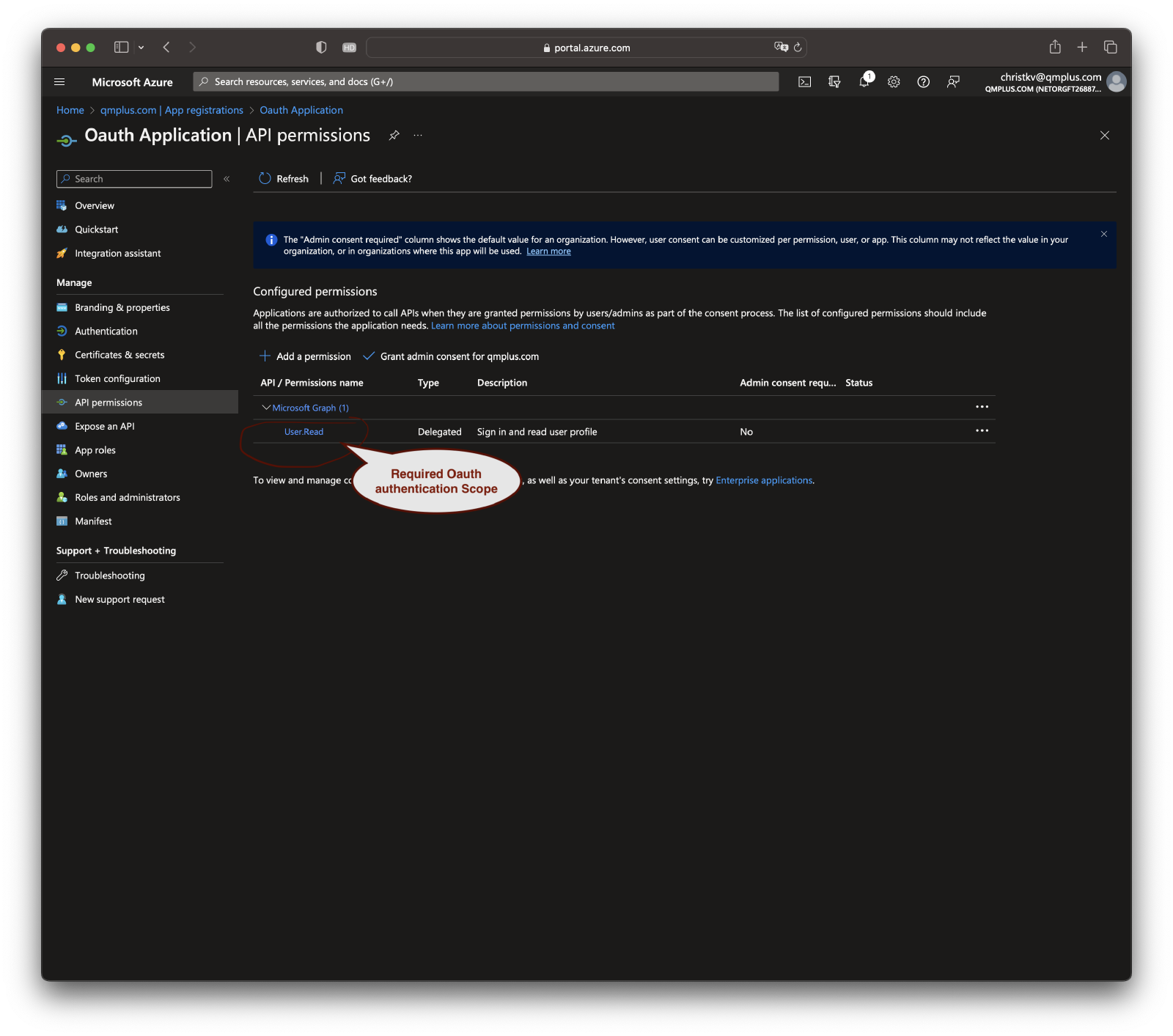The height and width of the screenshot is (1036, 1173).
Task: Click the feedback icon in top bar
Action: [953, 82]
